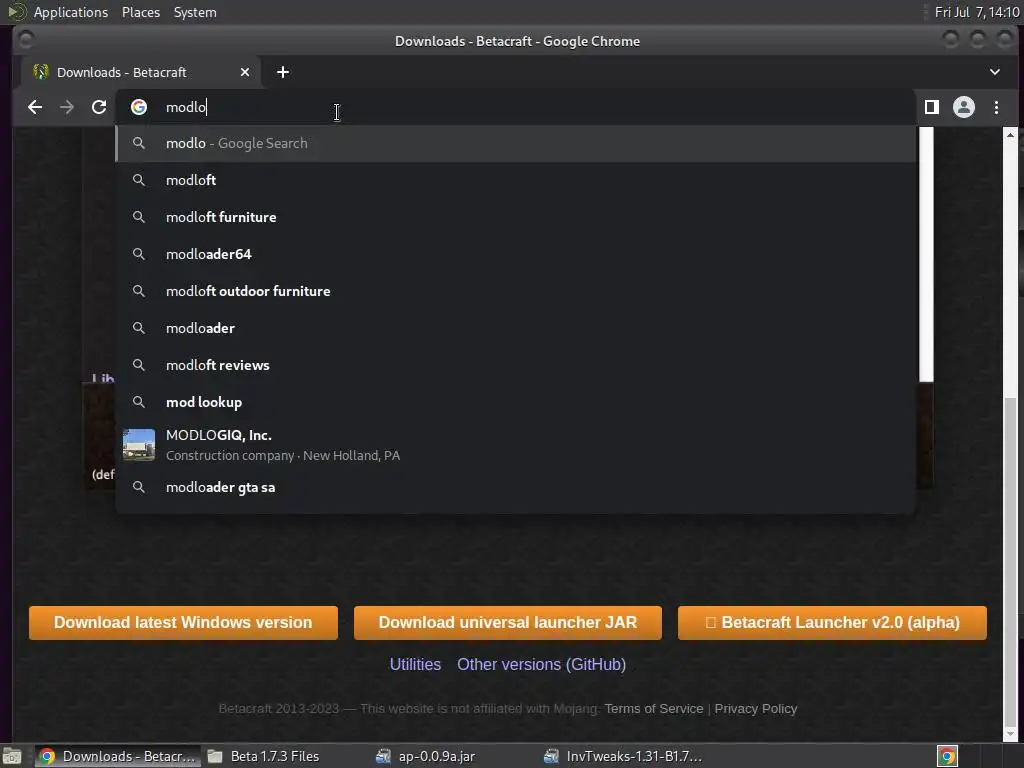Open Other versions (GitHub) link
Image resolution: width=1024 pixels, height=768 pixels.
coord(541,665)
